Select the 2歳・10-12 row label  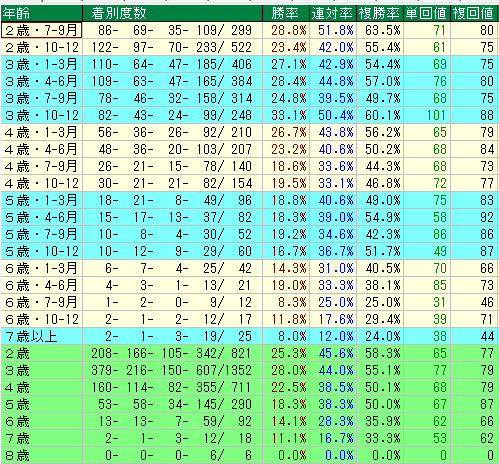click(x=41, y=47)
